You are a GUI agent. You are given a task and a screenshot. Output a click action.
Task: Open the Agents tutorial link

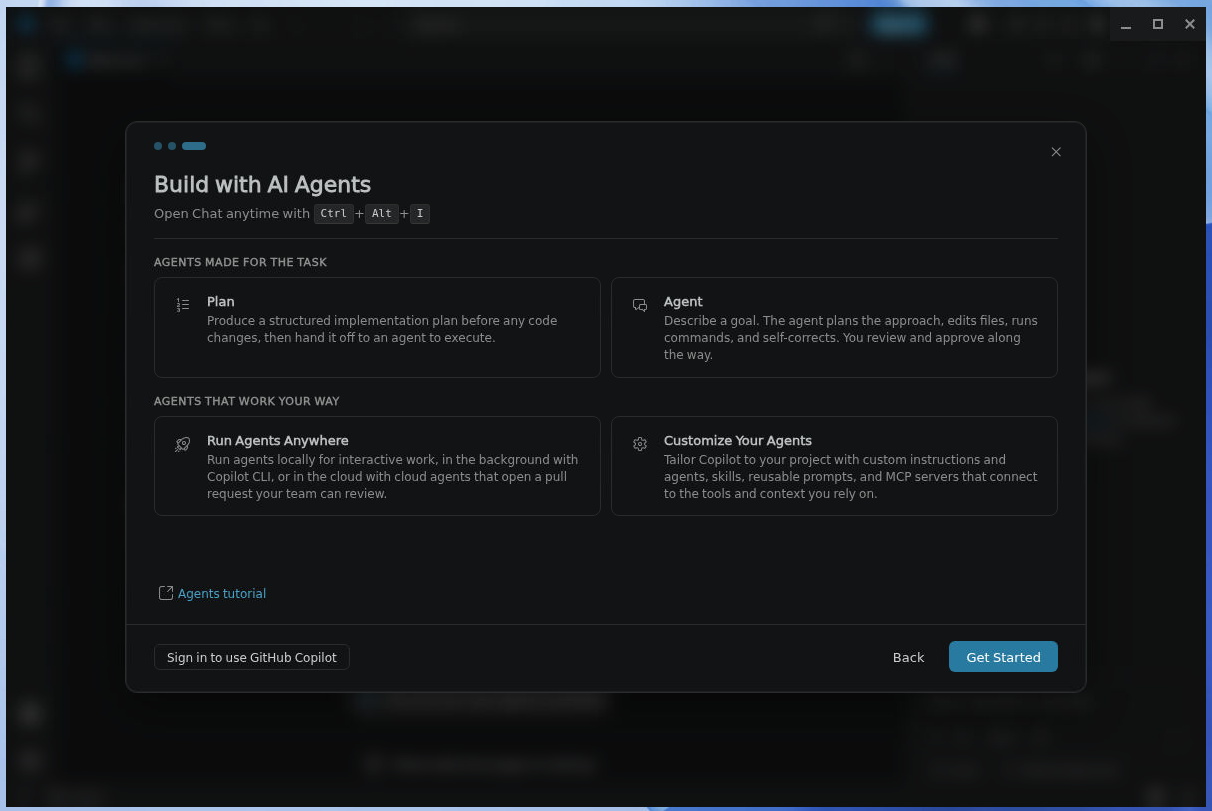pyautogui.click(x=222, y=594)
